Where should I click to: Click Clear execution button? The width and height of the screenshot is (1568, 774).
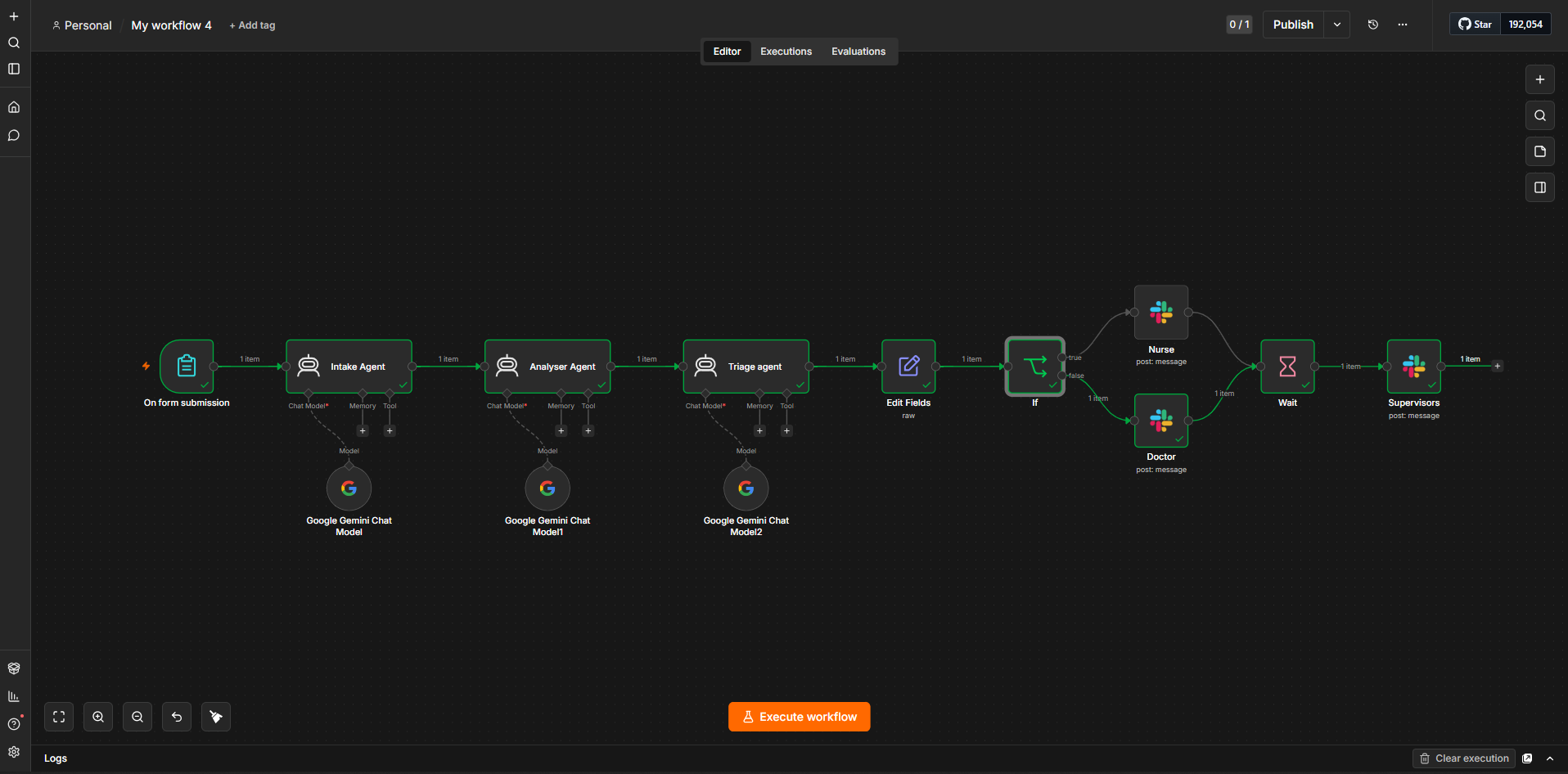(x=1464, y=758)
